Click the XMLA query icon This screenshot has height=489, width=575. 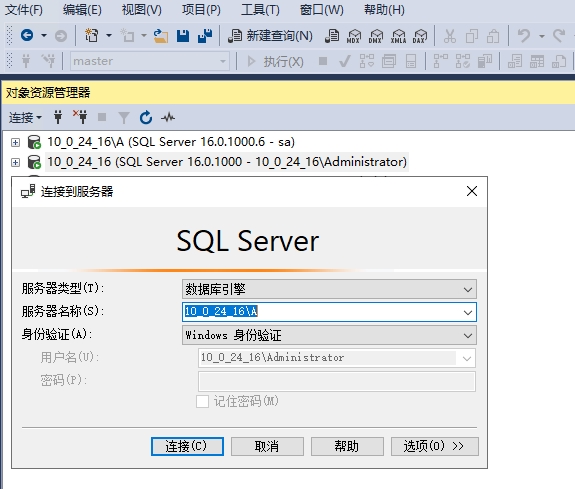[398, 36]
